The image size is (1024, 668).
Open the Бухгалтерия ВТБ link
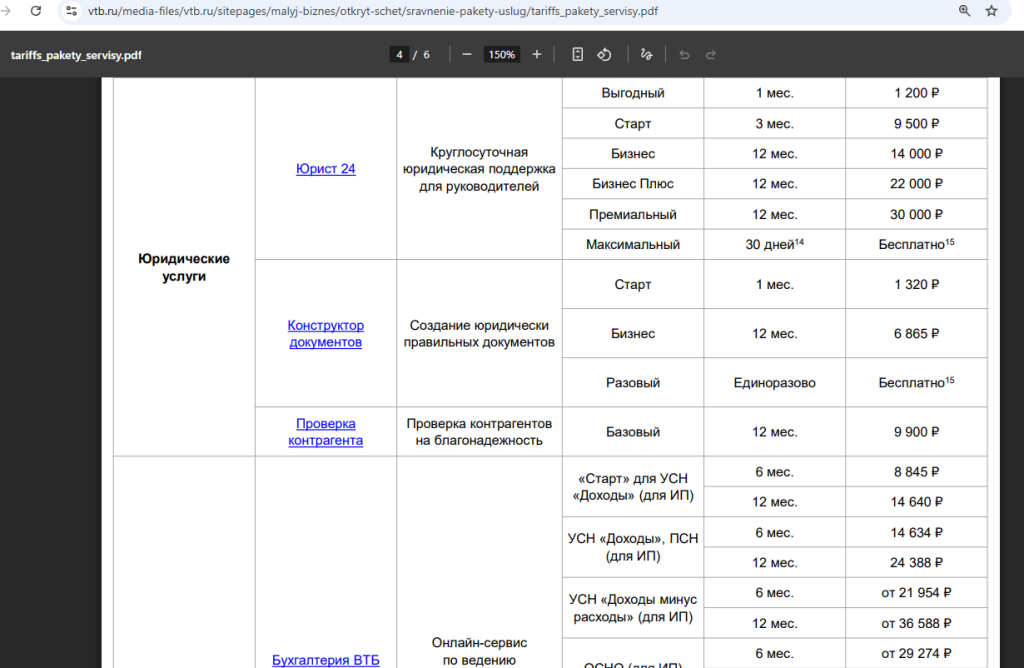pyautogui.click(x=325, y=659)
